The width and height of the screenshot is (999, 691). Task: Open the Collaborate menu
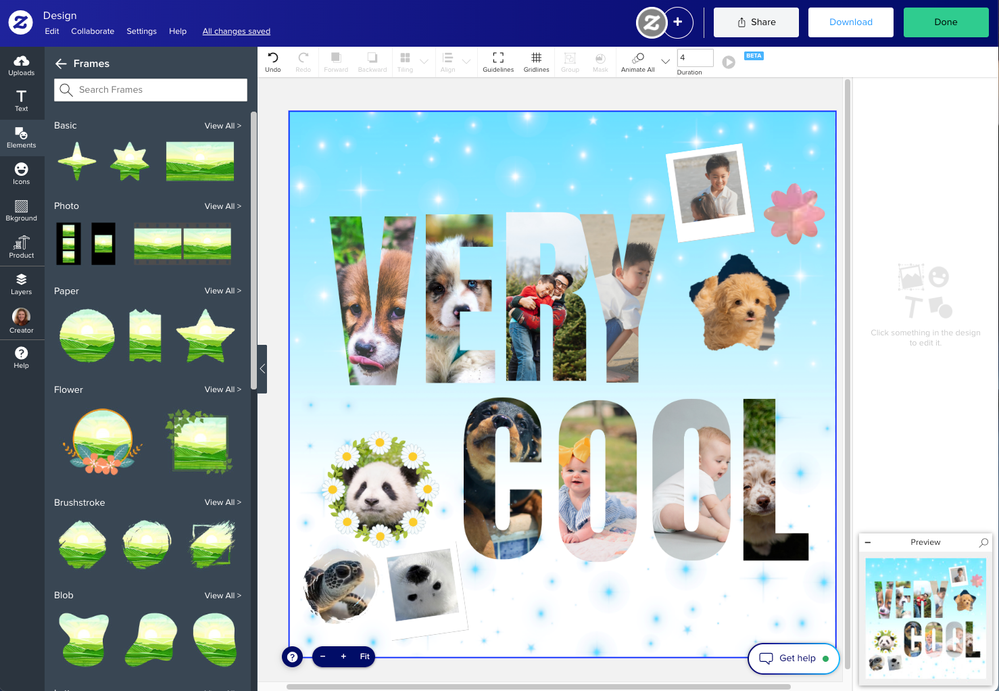92,31
